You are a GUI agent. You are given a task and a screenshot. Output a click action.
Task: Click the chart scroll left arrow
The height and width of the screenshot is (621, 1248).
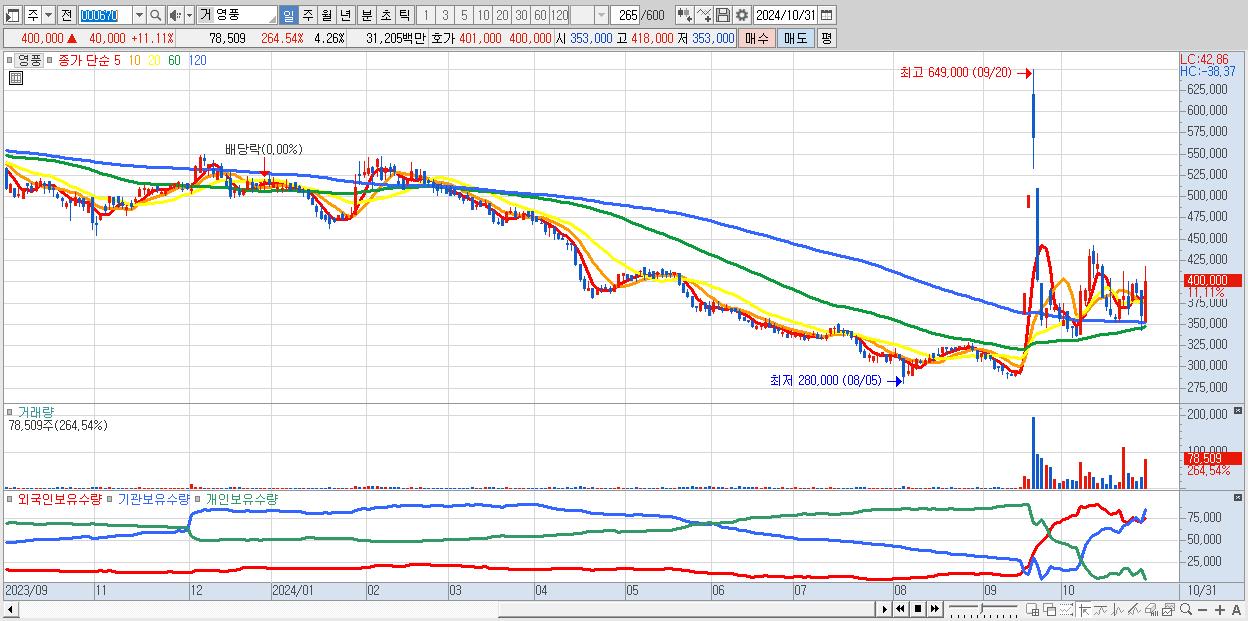(11, 609)
